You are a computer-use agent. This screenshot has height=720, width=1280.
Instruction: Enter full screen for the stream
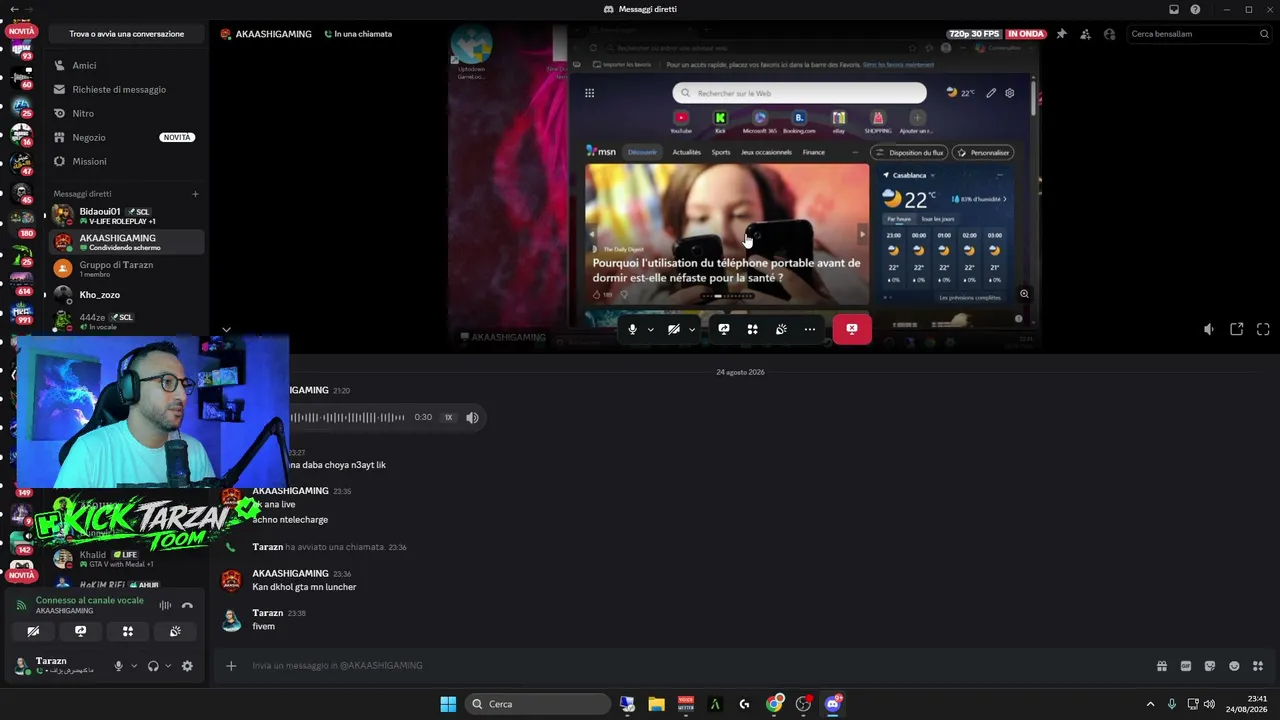pyautogui.click(x=1263, y=329)
